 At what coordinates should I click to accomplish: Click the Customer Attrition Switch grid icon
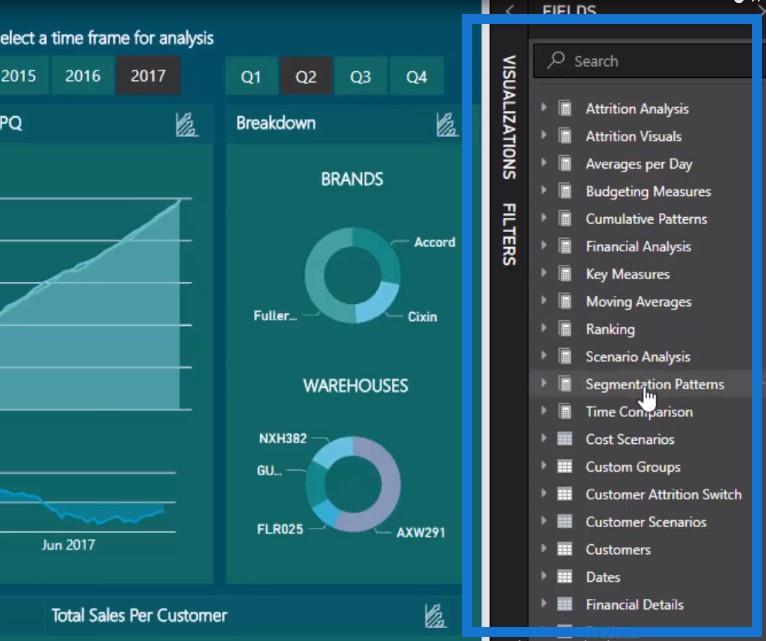point(565,494)
